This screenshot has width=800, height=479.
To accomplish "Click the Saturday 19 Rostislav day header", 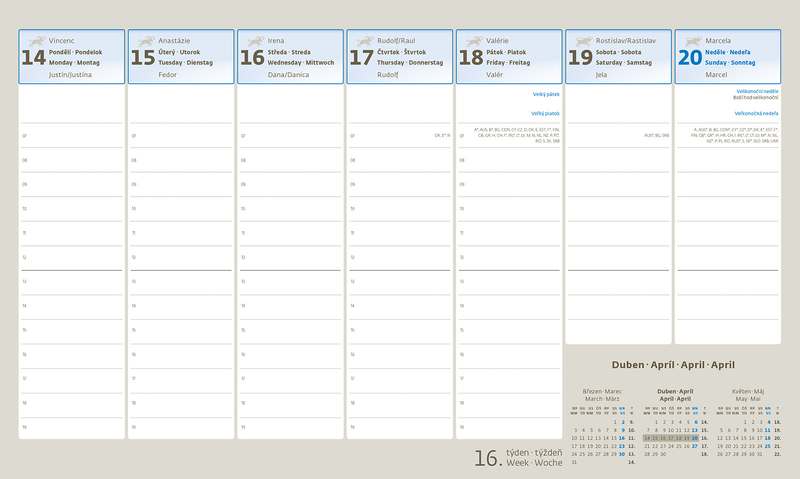I will point(617,57).
